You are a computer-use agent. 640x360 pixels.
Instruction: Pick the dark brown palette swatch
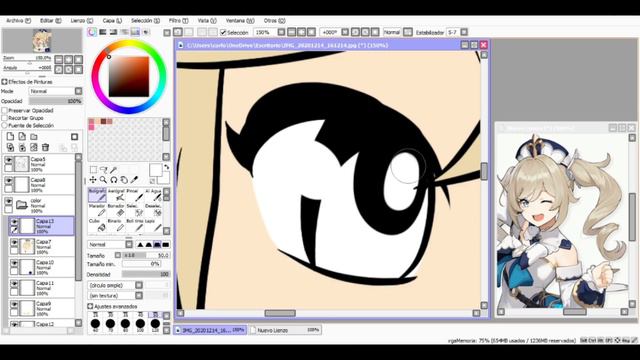click(104, 121)
